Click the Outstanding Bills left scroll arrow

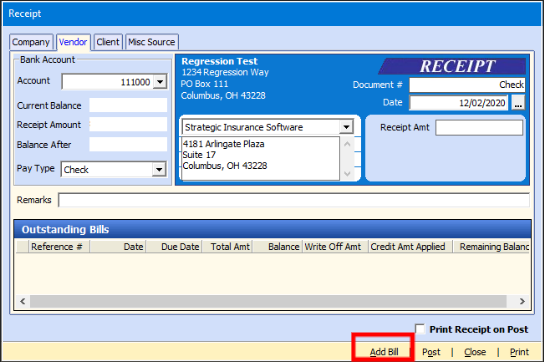pos(23,301)
